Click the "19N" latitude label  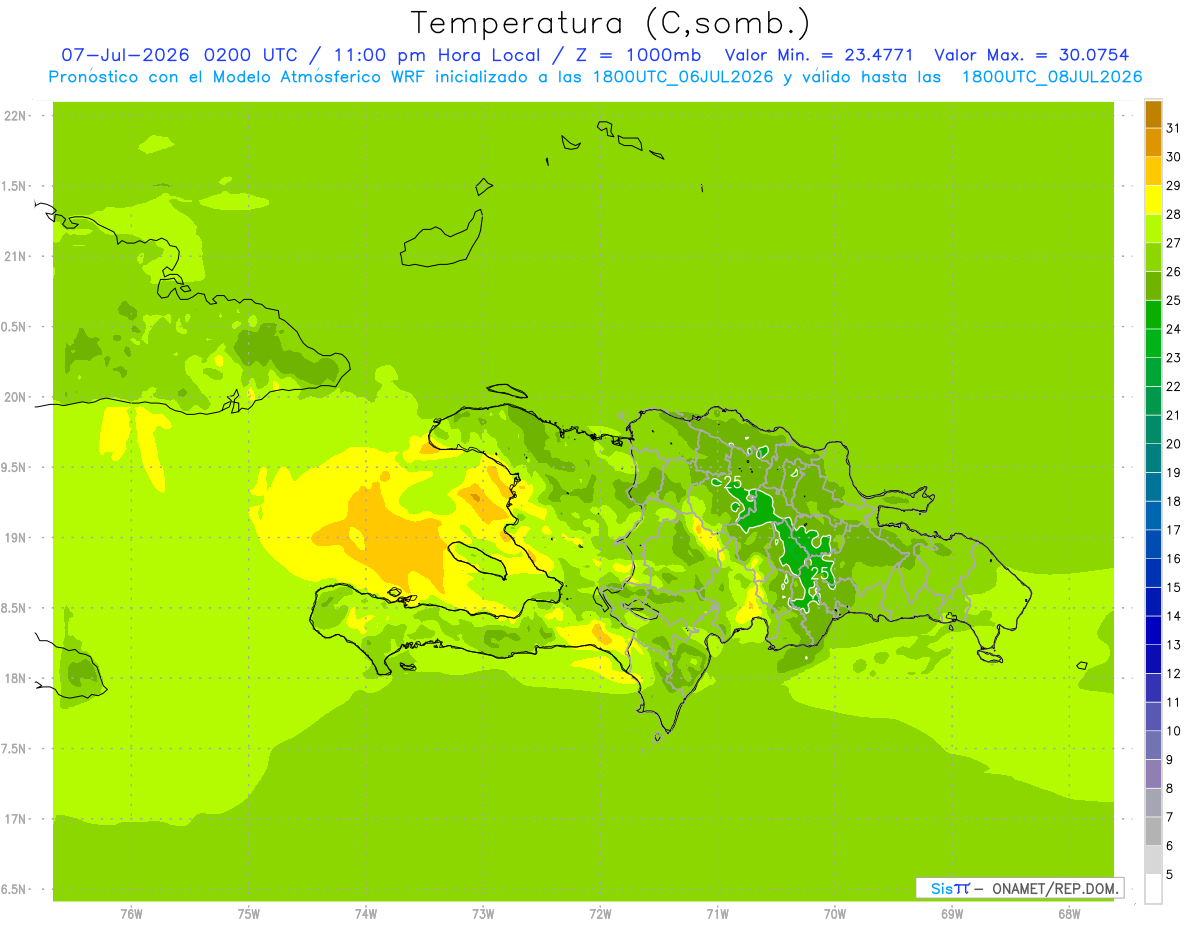pos(15,538)
